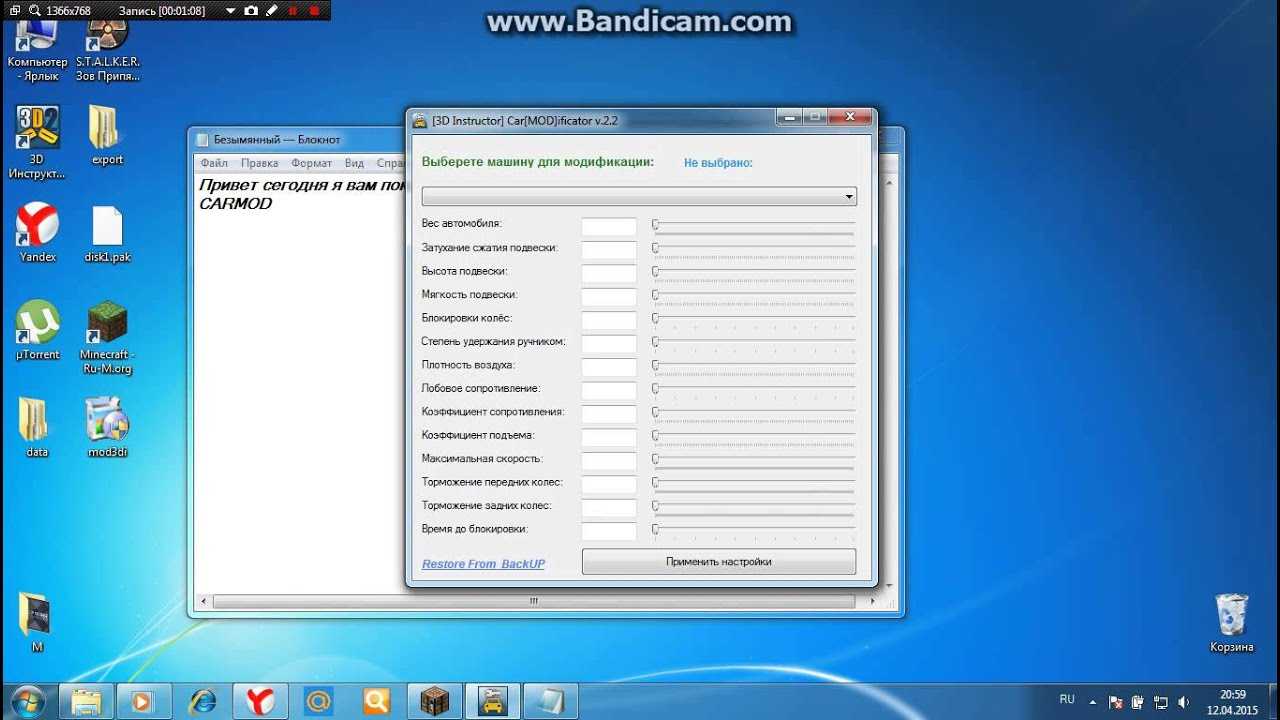This screenshot has width=1280, height=720.
Task: Launch the Minecraft Ru-M.org shortcut
Action: (107, 337)
